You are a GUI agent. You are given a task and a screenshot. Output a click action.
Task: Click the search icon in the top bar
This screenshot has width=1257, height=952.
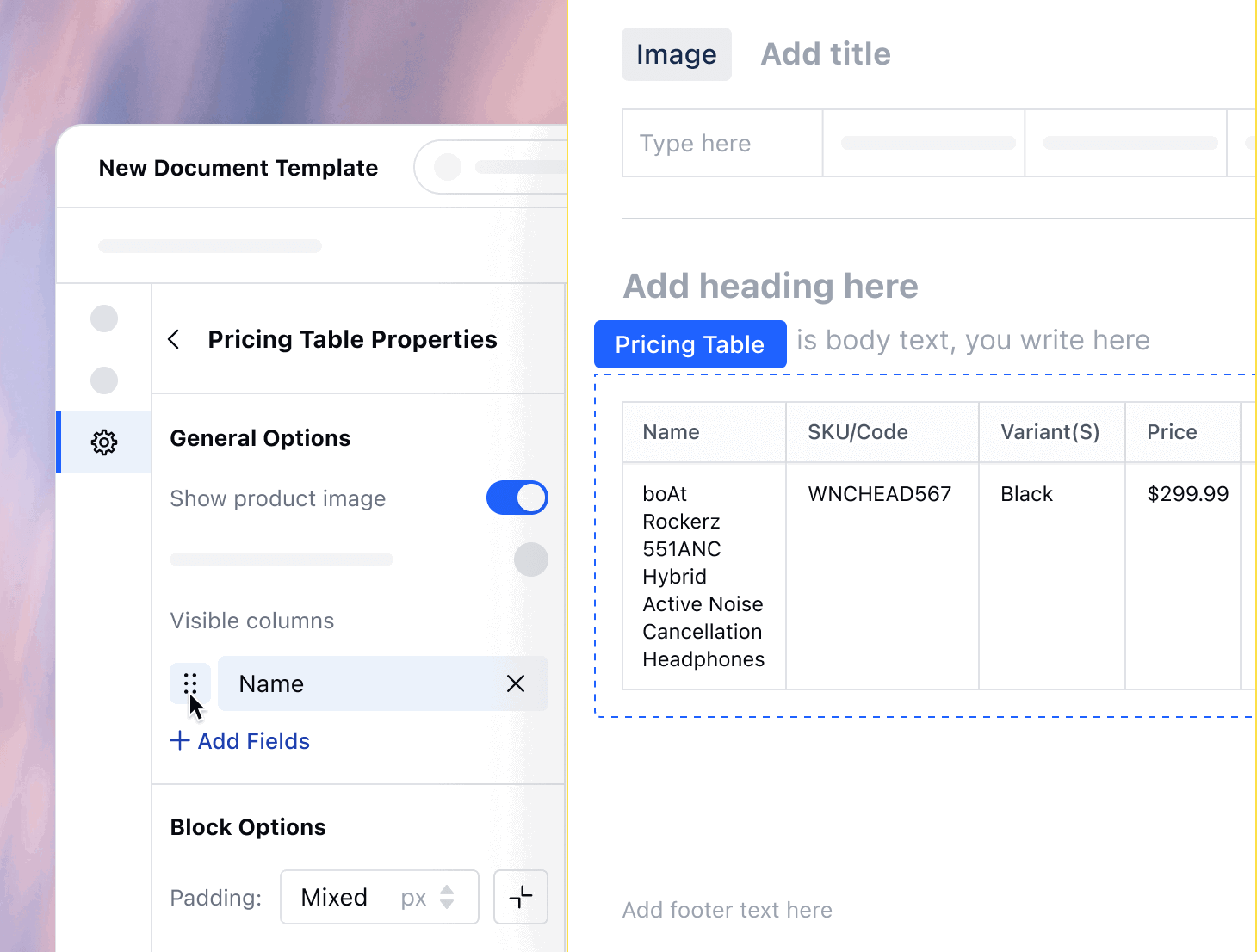tap(446, 167)
